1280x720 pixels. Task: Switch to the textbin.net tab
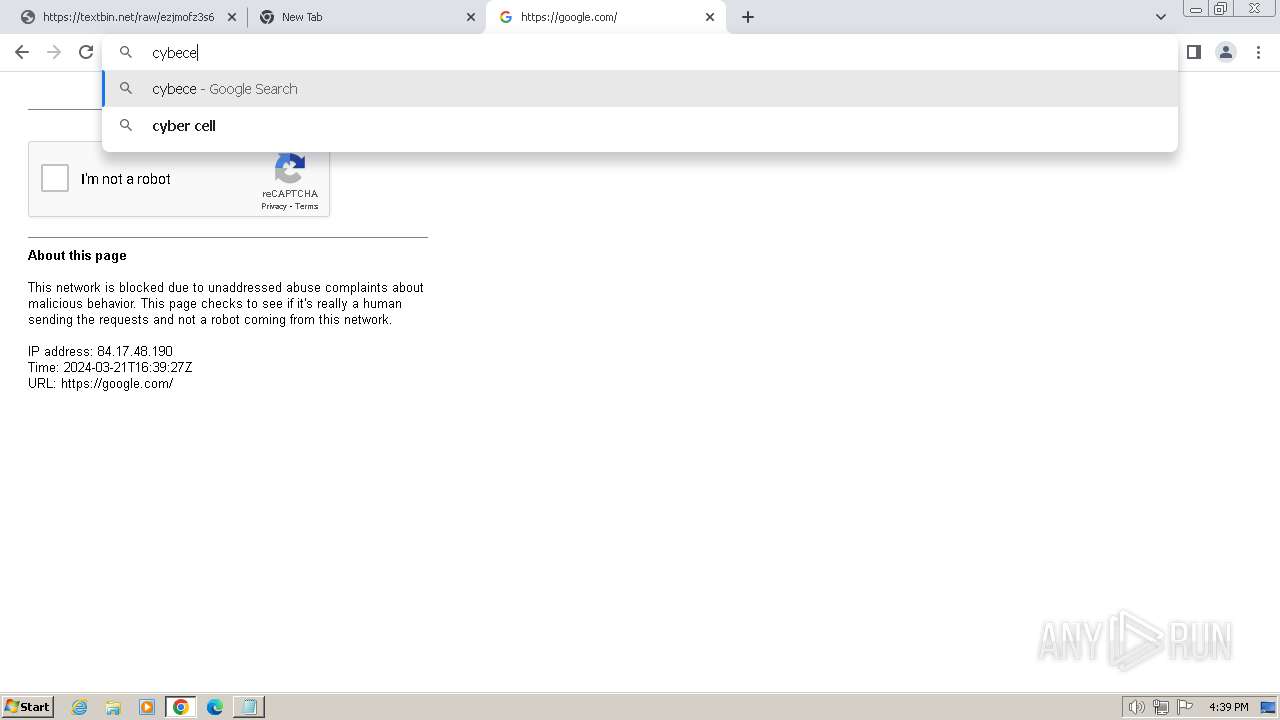(128, 17)
